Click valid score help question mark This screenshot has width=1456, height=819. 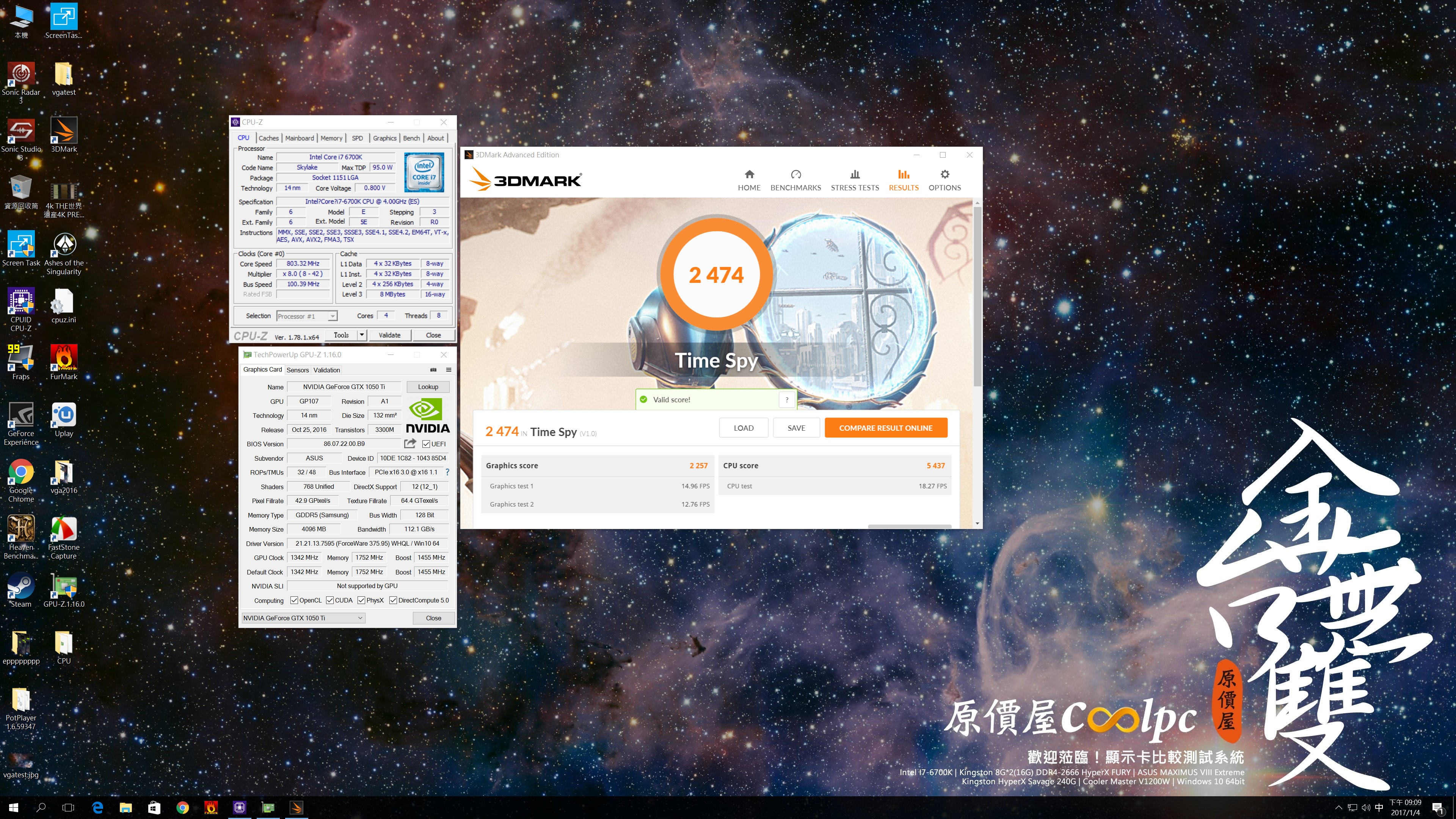787,400
